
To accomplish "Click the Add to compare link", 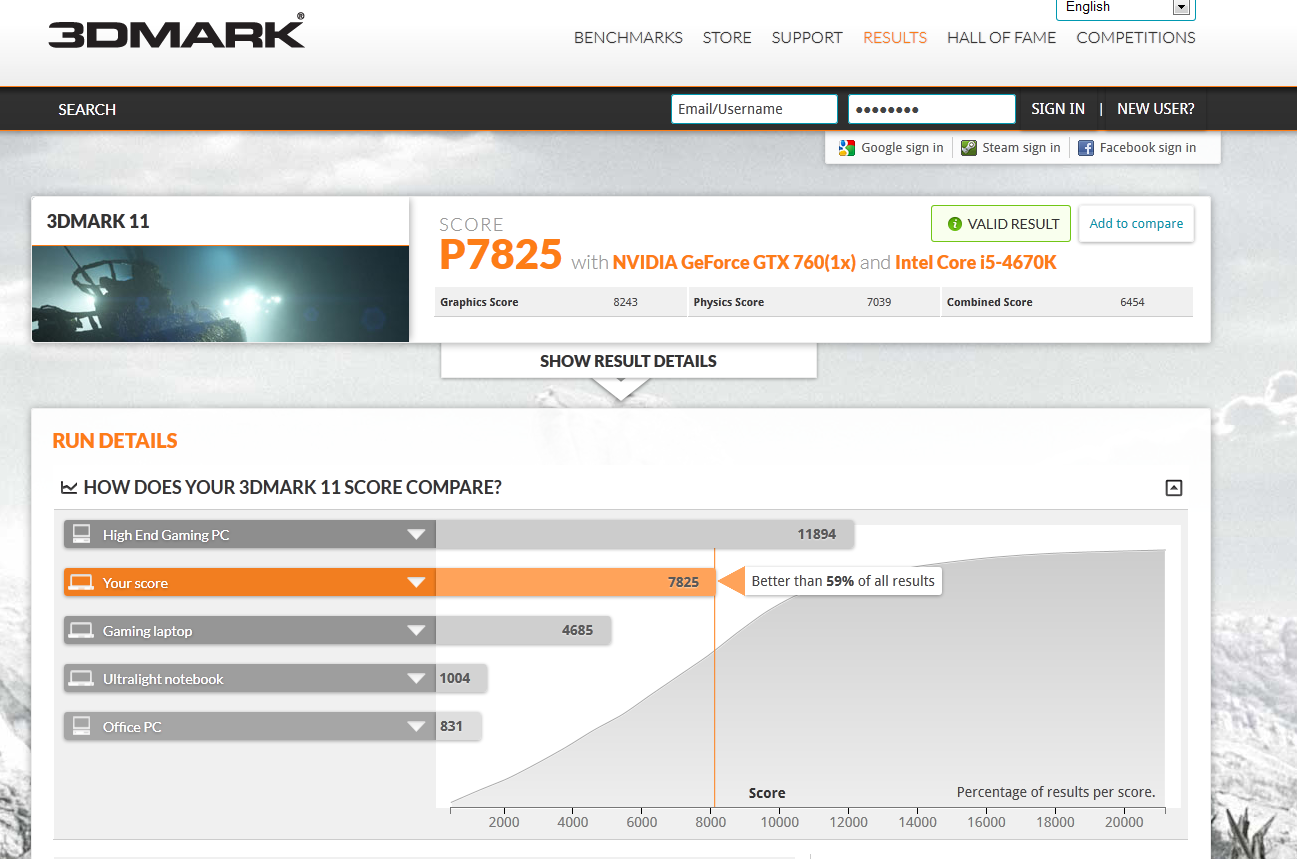I will pos(1136,223).
